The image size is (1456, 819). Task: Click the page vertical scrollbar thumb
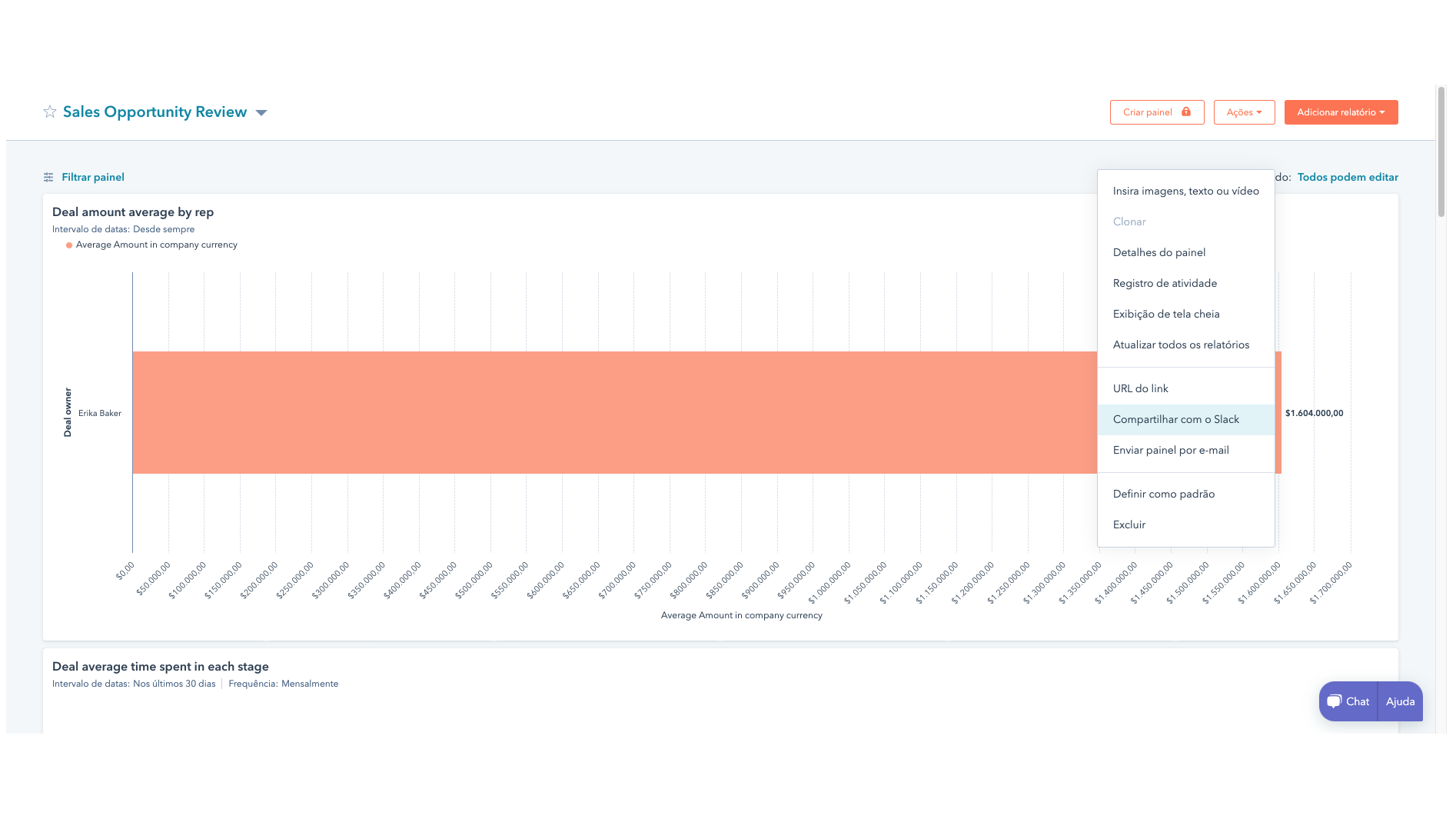tap(1441, 151)
